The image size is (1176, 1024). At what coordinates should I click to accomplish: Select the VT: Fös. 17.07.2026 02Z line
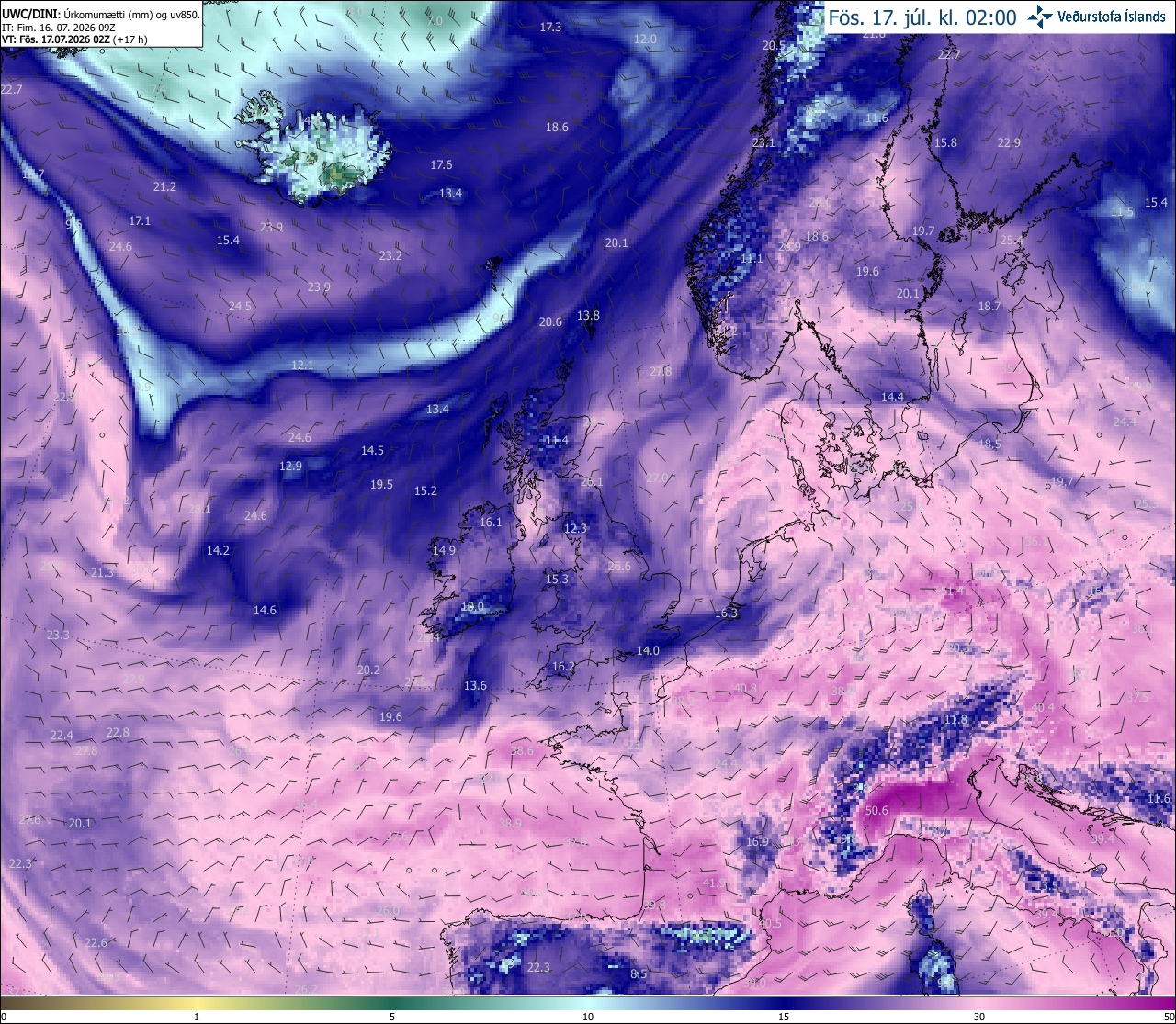(74, 39)
